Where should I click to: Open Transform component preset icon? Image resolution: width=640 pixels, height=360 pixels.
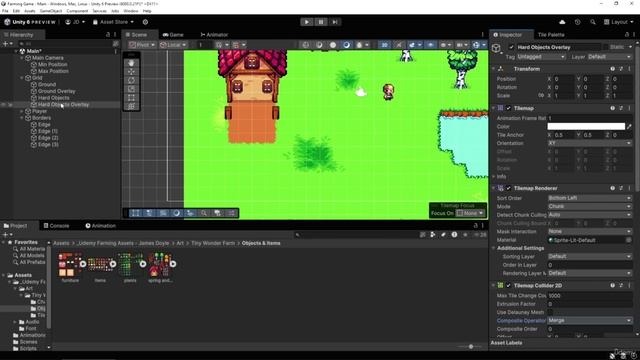(x=621, y=69)
